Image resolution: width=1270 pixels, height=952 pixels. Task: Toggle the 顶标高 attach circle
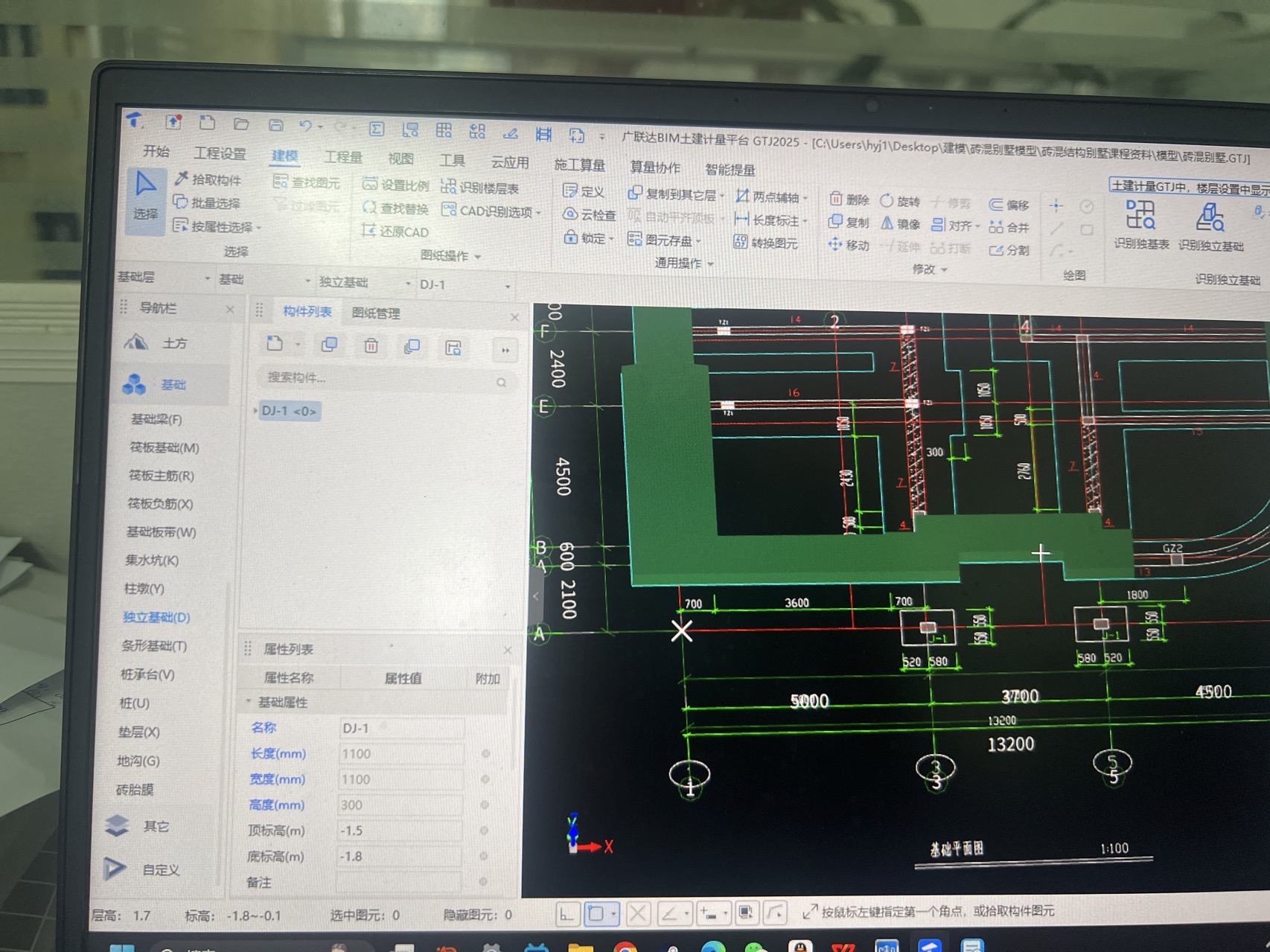coord(484,831)
